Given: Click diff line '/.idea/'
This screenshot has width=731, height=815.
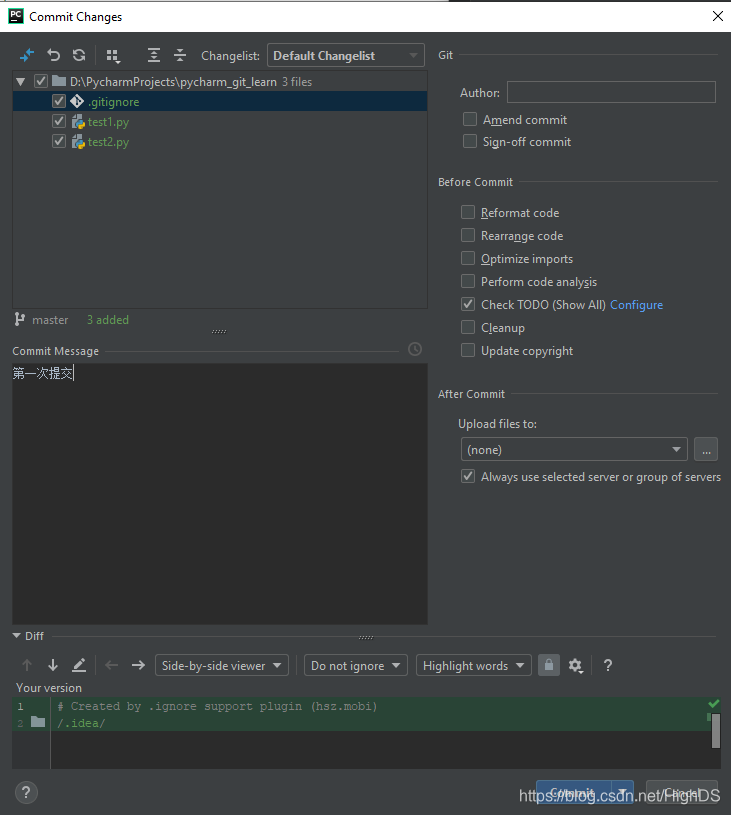Looking at the screenshot, I should (81, 723).
